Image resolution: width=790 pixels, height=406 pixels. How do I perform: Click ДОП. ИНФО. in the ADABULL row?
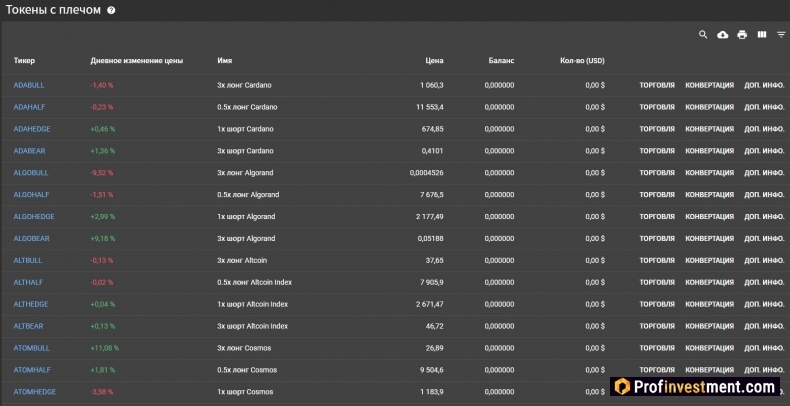pyautogui.click(x=764, y=85)
